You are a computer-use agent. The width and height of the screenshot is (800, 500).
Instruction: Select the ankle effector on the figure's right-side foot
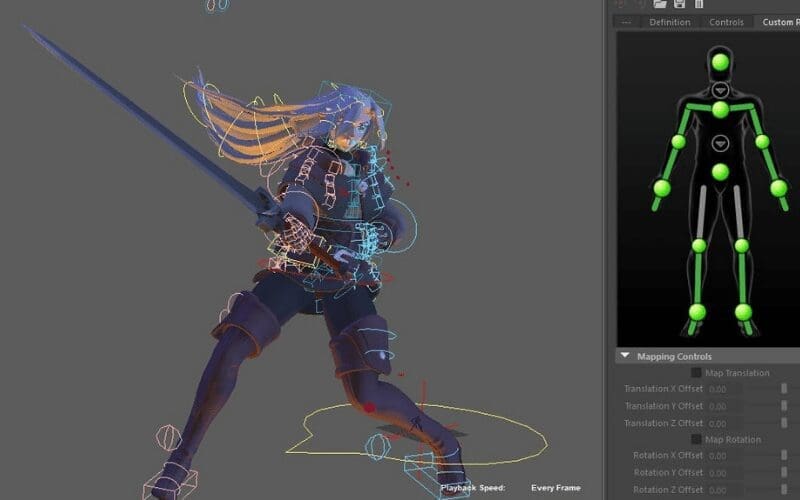(743, 312)
